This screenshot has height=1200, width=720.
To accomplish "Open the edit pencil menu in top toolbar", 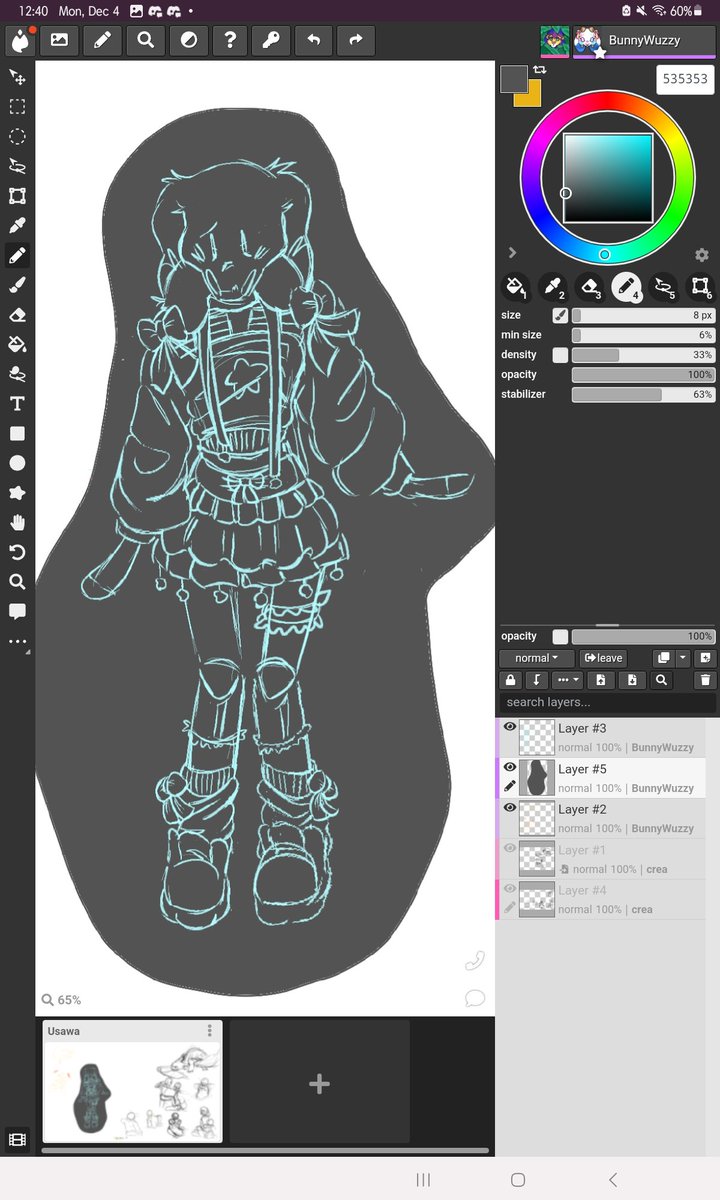I will coord(102,41).
